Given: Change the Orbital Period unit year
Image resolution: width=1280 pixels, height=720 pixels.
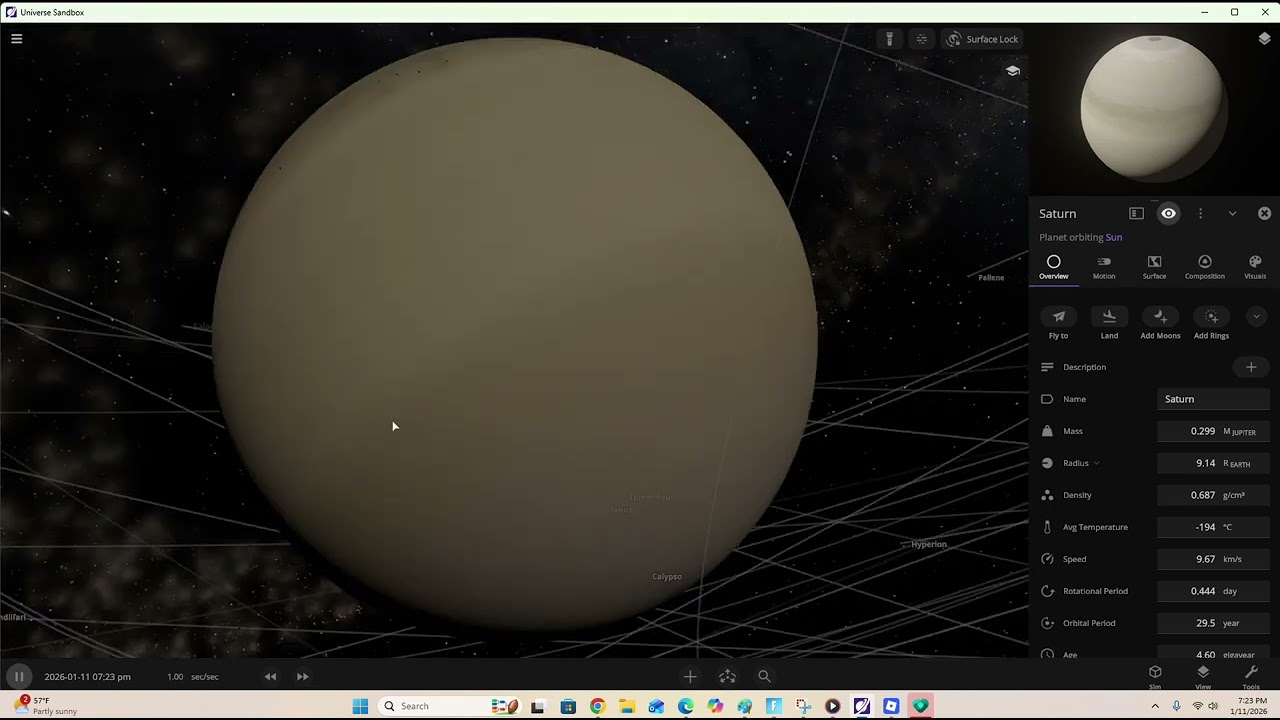Looking at the screenshot, I should tap(1231, 623).
